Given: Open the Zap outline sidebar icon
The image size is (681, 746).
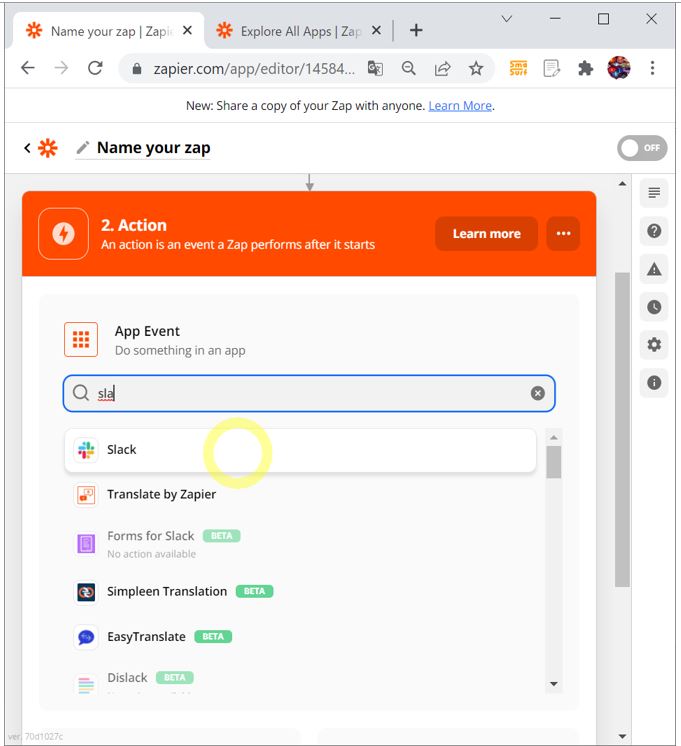Looking at the screenshot, I should coord(654,193).
